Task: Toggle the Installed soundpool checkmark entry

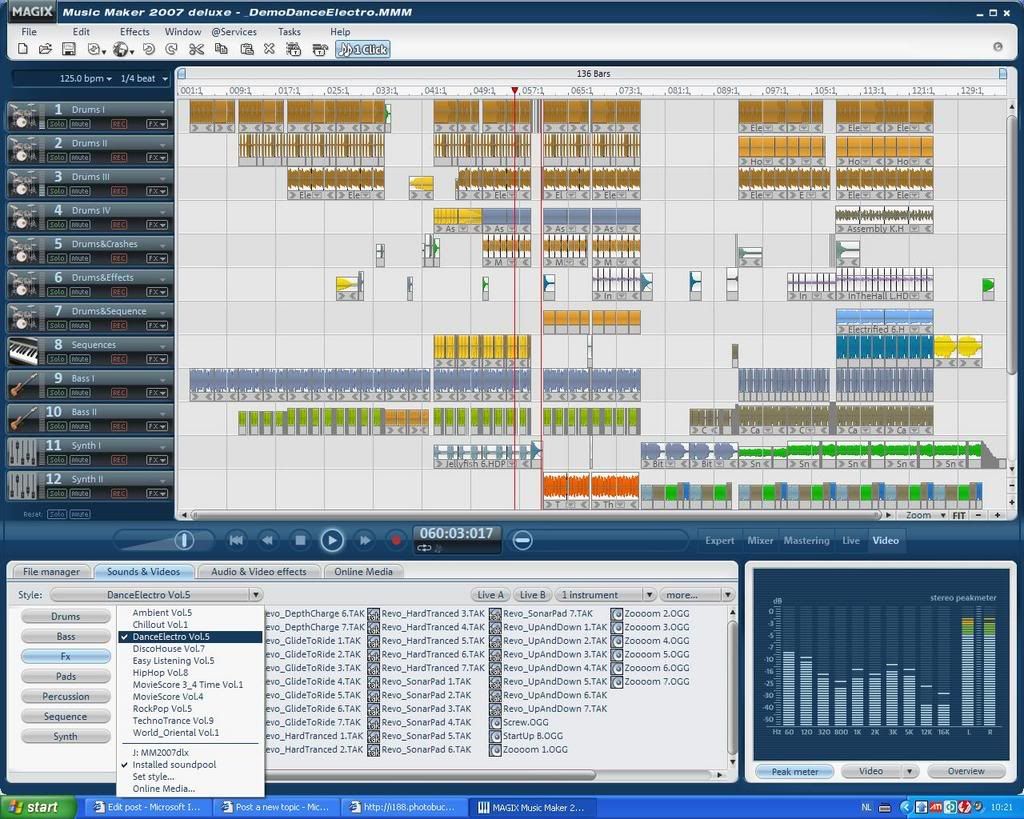Action: tap(174, 765)
